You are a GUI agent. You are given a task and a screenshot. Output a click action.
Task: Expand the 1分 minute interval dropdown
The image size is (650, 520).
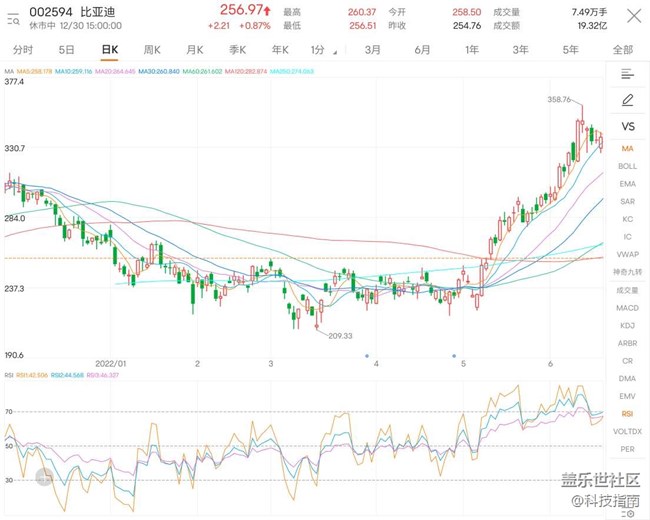(x=319, y=49)
